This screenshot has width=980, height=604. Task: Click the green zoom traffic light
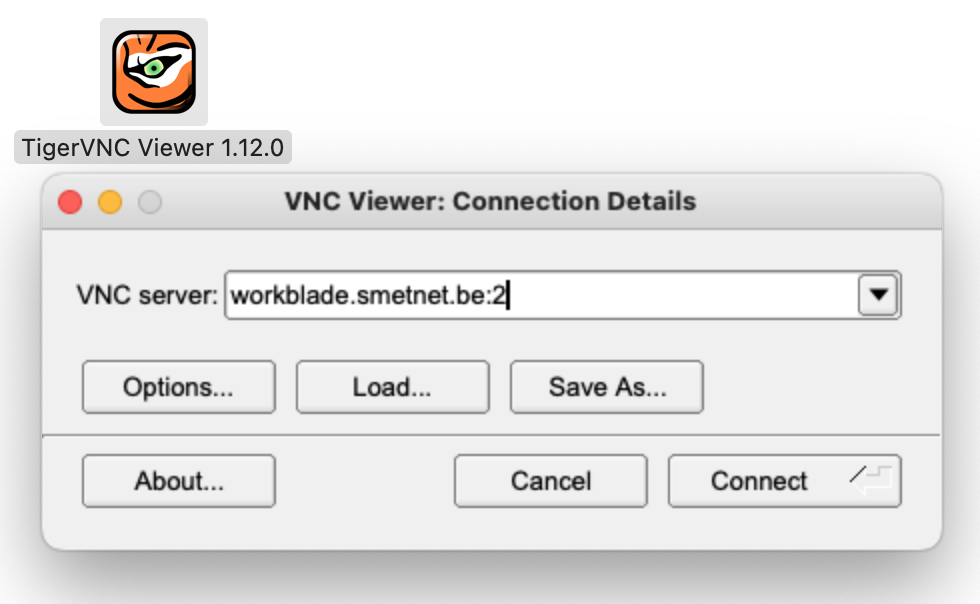150,202
